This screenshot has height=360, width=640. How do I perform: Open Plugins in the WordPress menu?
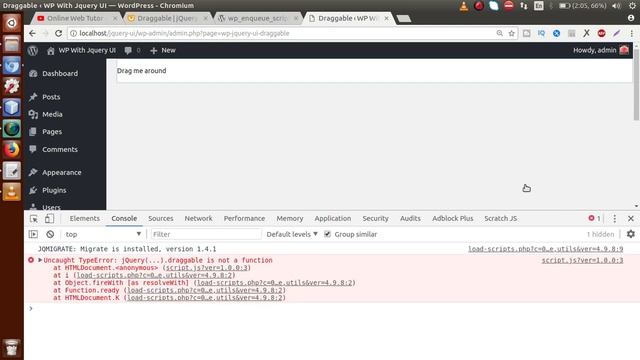pyautogui.click(x=54, y=191)
